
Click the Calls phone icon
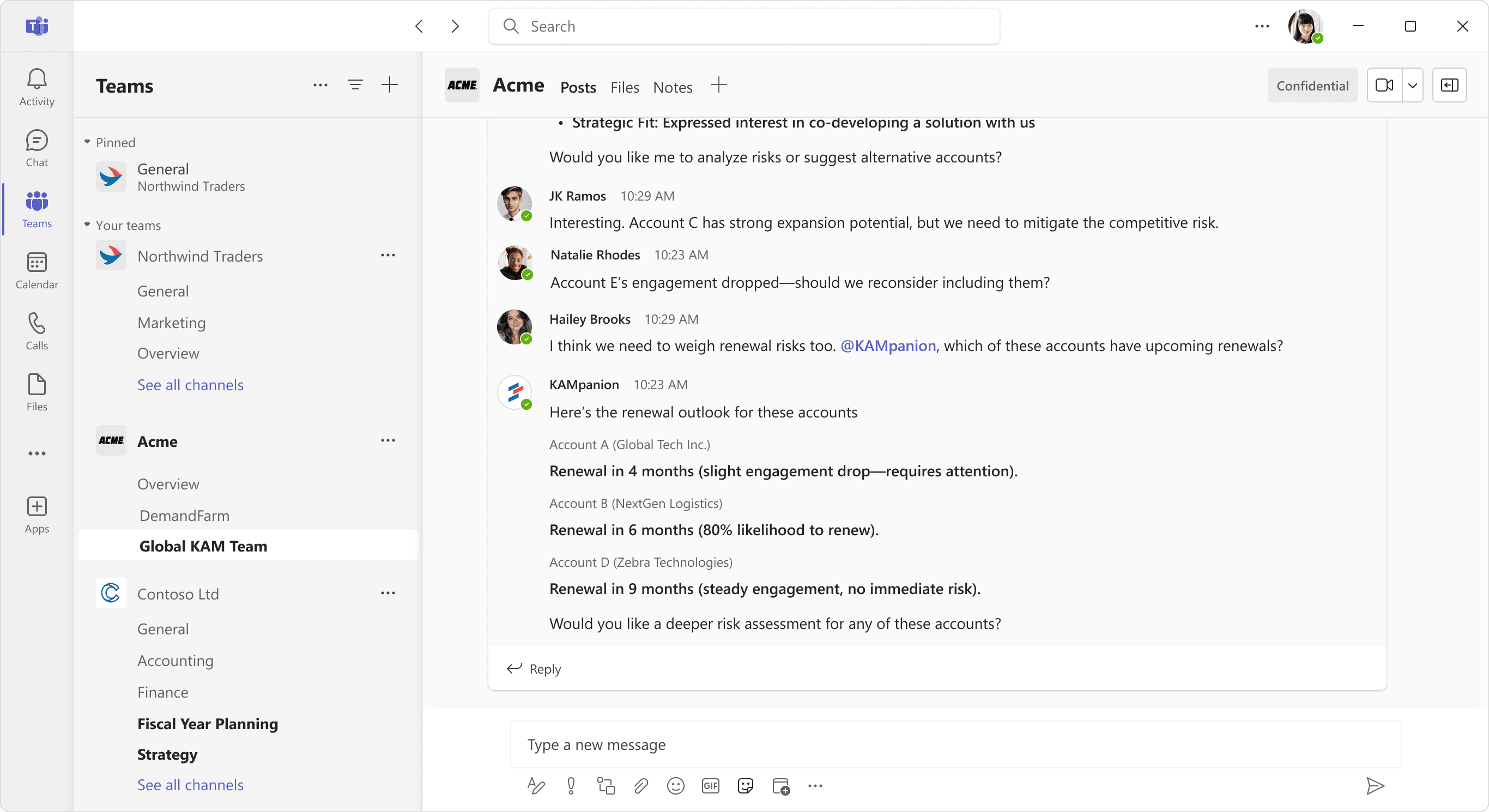click(37, 331)
